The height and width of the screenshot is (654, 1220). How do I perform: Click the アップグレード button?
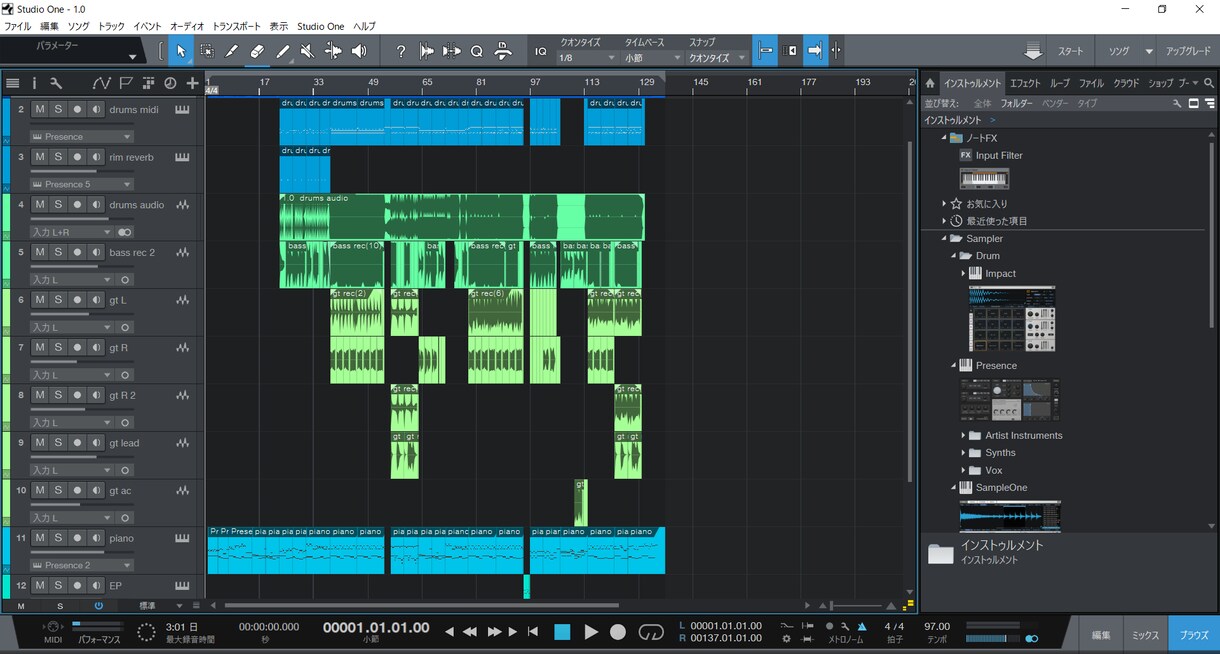point(1187,51)
